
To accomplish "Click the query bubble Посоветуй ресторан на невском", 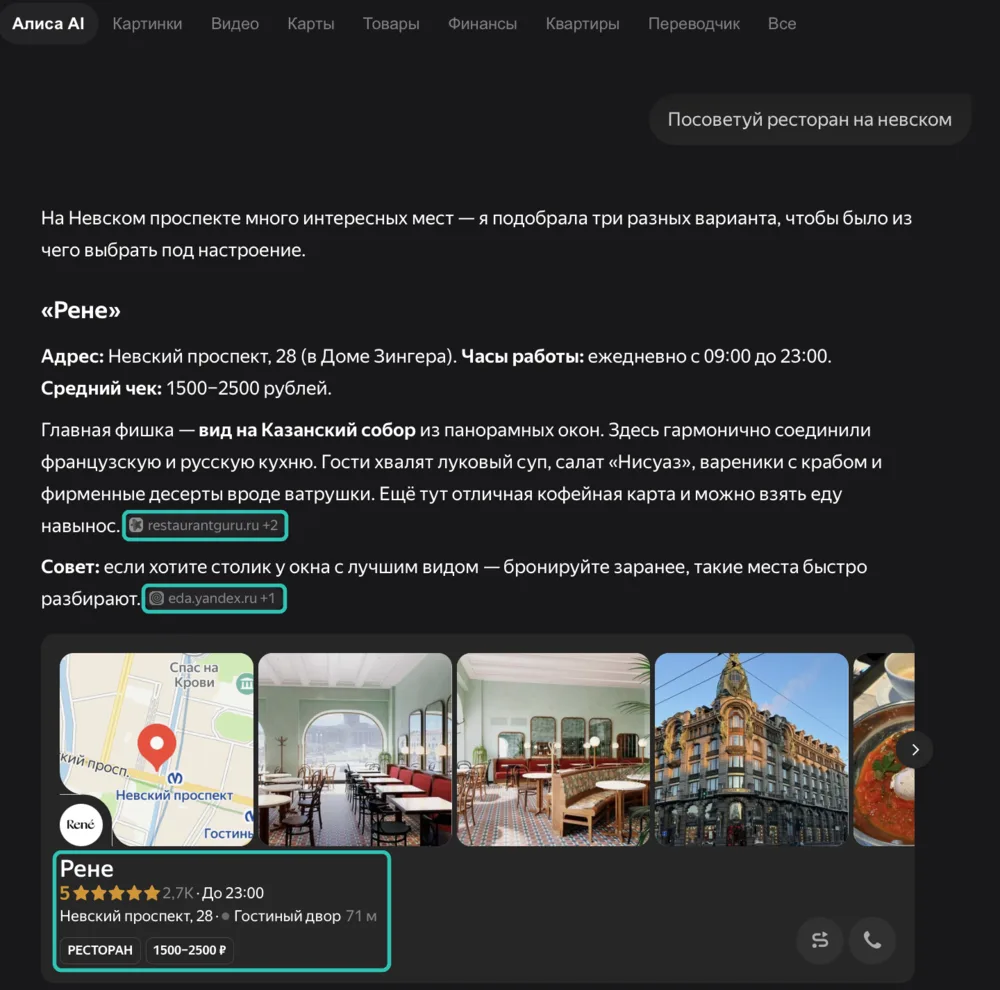I will coord(809,119).
